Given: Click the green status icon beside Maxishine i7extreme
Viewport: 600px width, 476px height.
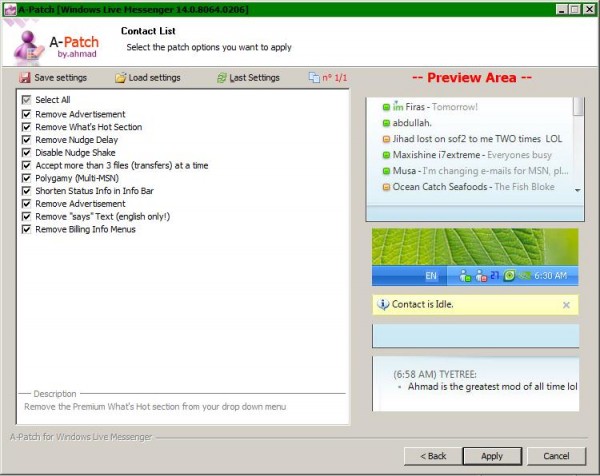Looking at the screenshot, I should (386, 155).
